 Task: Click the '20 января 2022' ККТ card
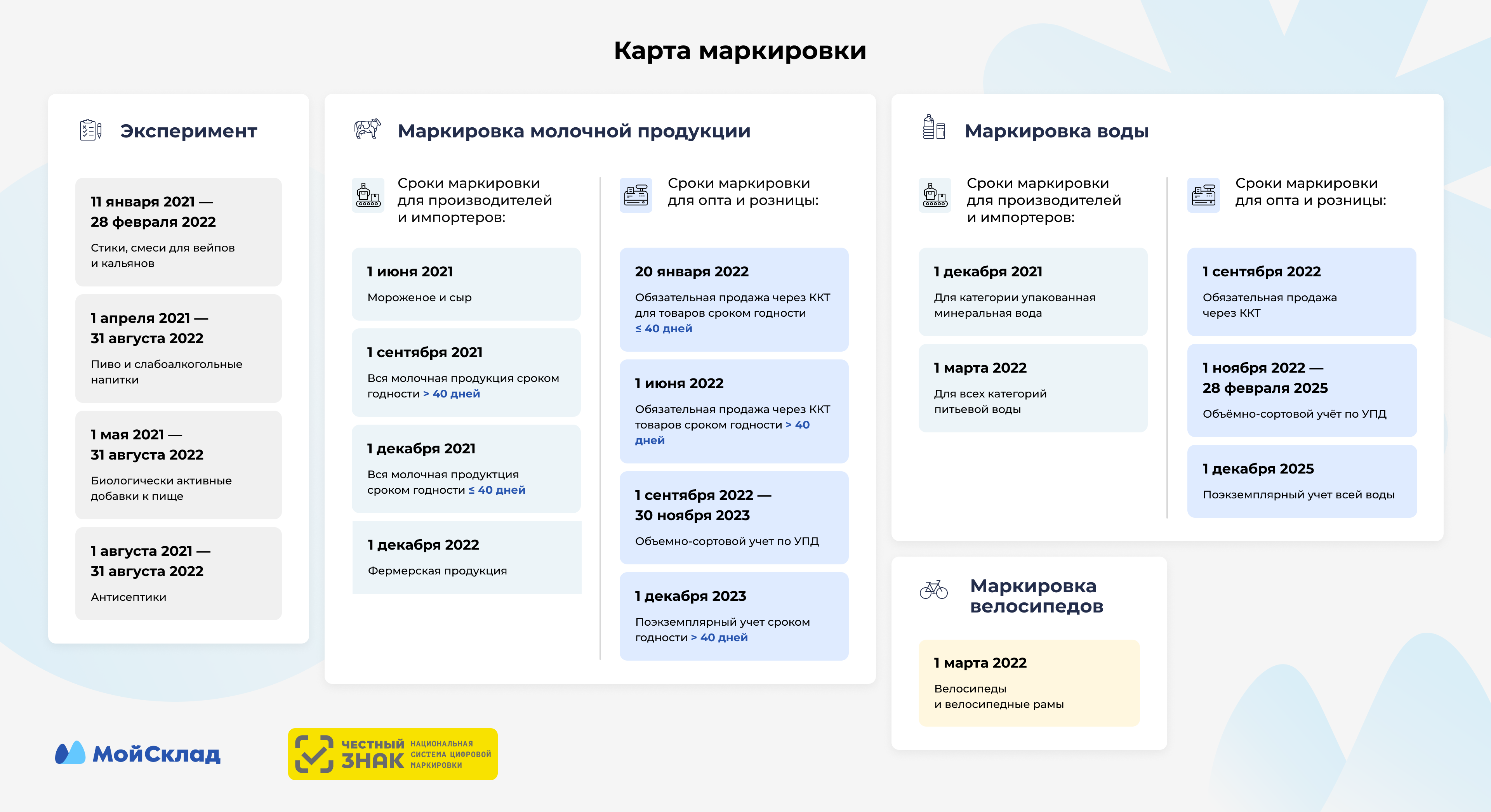733,299
